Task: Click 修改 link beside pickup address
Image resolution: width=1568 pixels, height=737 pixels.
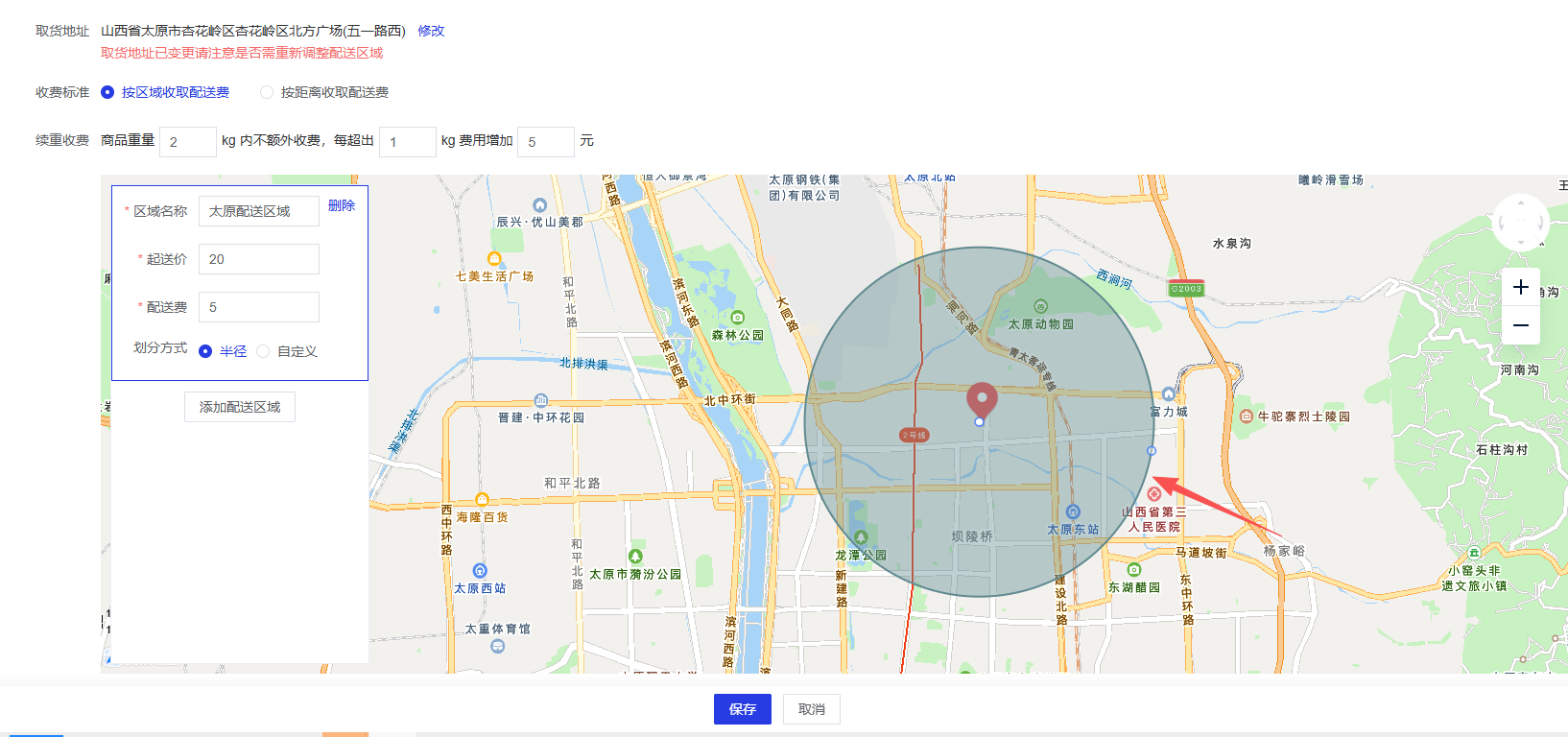Action: pos(431,31)
